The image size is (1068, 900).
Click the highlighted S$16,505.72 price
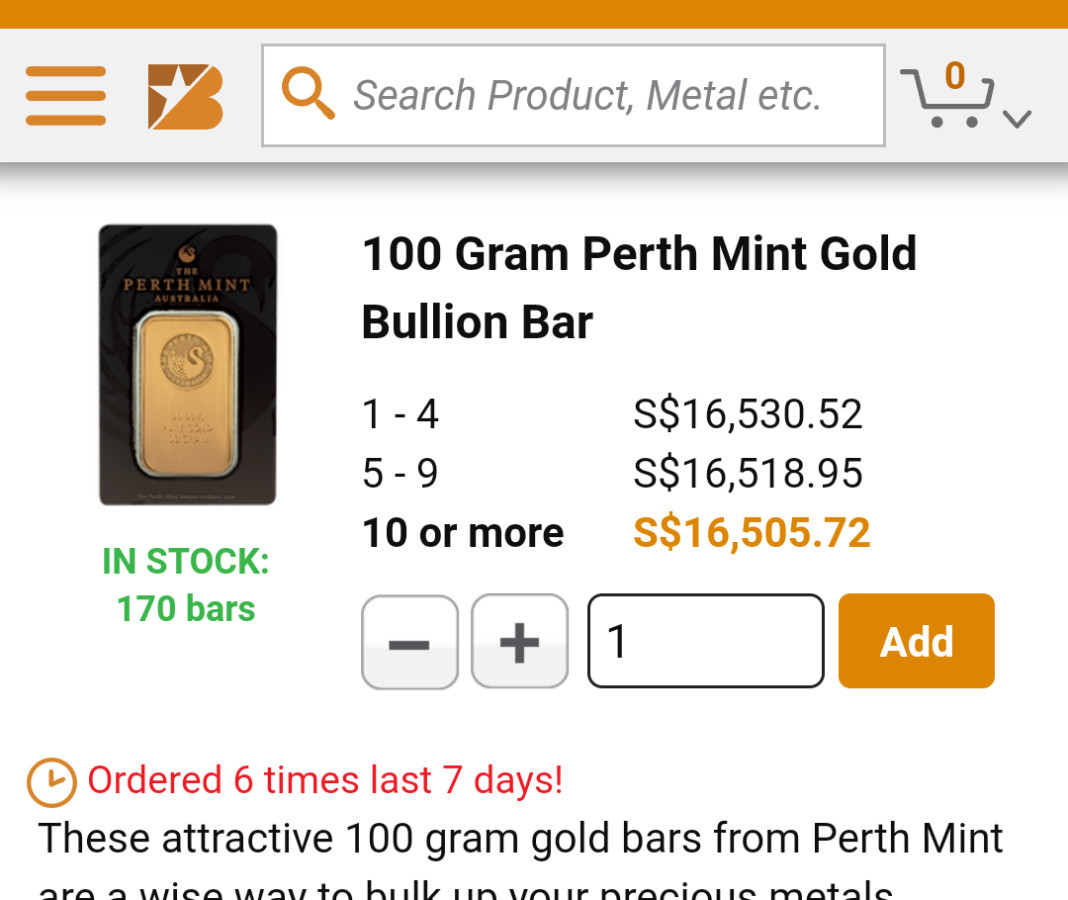pos(751,533)
